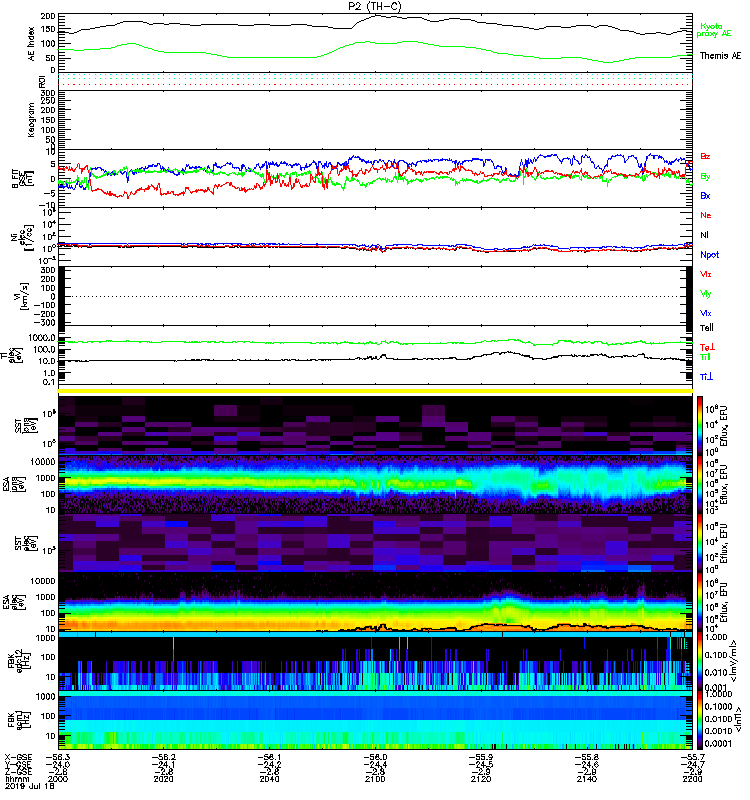Select the black Tell temperature legend label
The image size is (750, 800).
(x=707, y=328)
